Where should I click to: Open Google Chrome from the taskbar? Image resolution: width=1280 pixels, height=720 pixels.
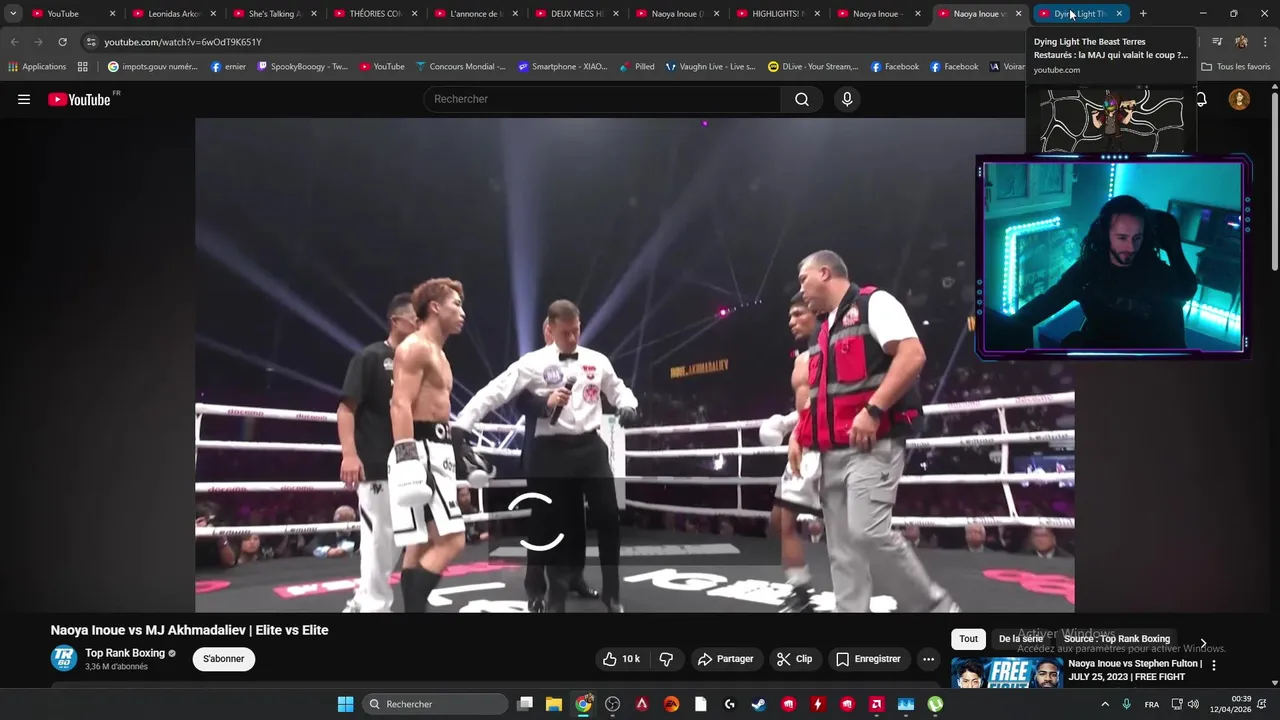point(583,704)
